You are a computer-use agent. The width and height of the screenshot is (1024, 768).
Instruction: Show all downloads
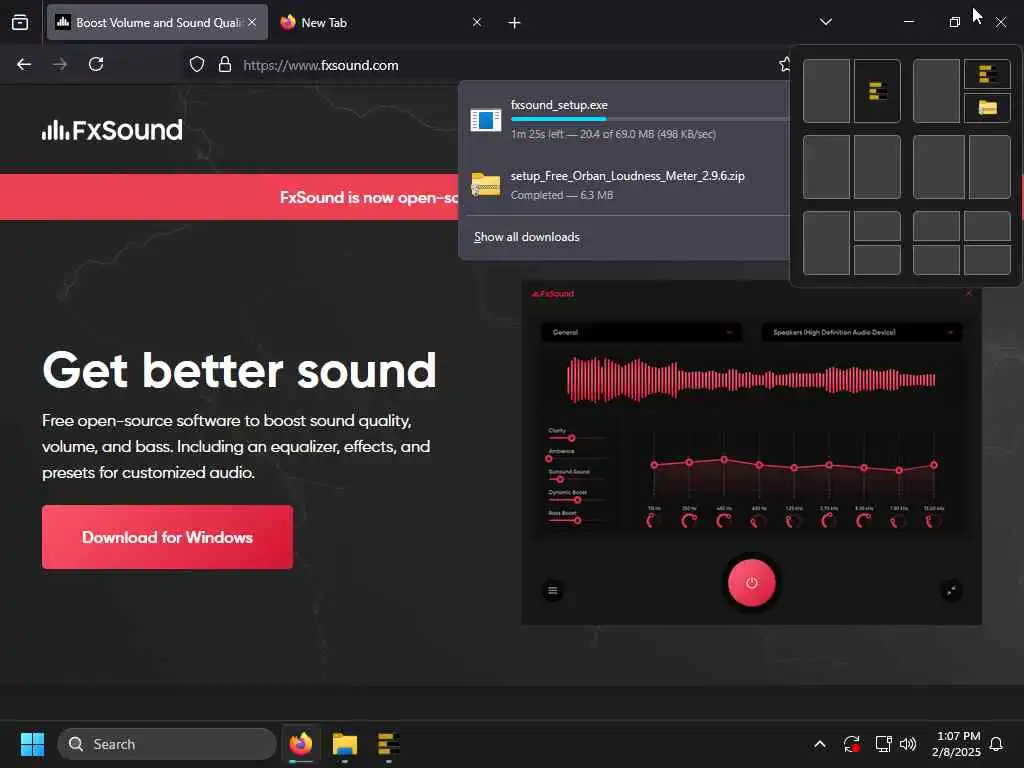[x=526, y=237]
